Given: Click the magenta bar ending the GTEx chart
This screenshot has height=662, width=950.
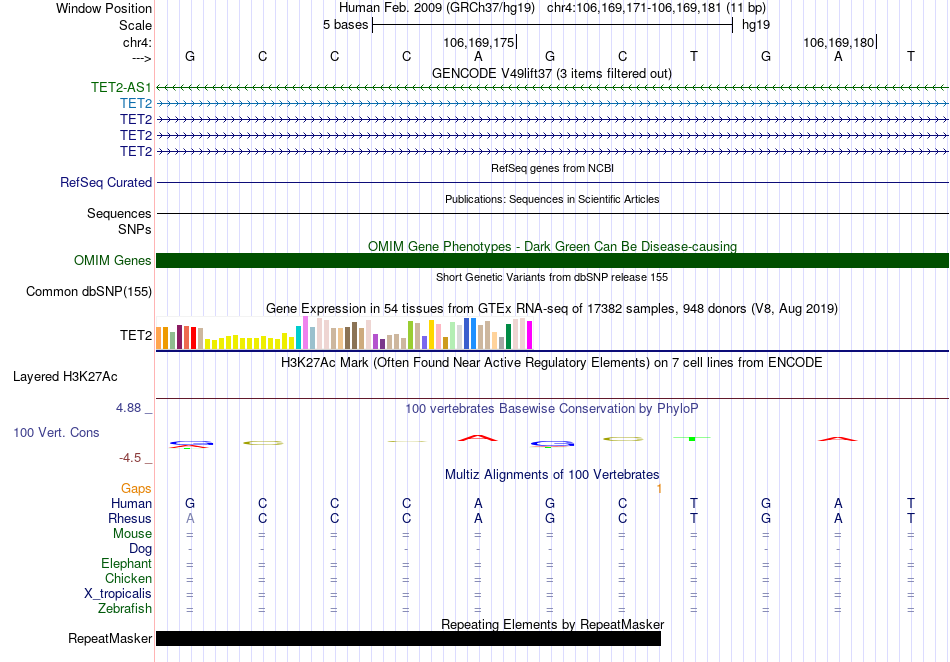Looking at the screenshot, I should [x=530, y=335].
